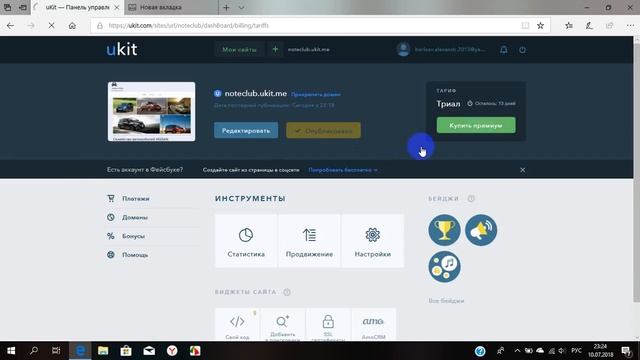Click the add notes pen icon
Image resolution: width=640 pixels, height=360 pixels.
tap(589, 25)
